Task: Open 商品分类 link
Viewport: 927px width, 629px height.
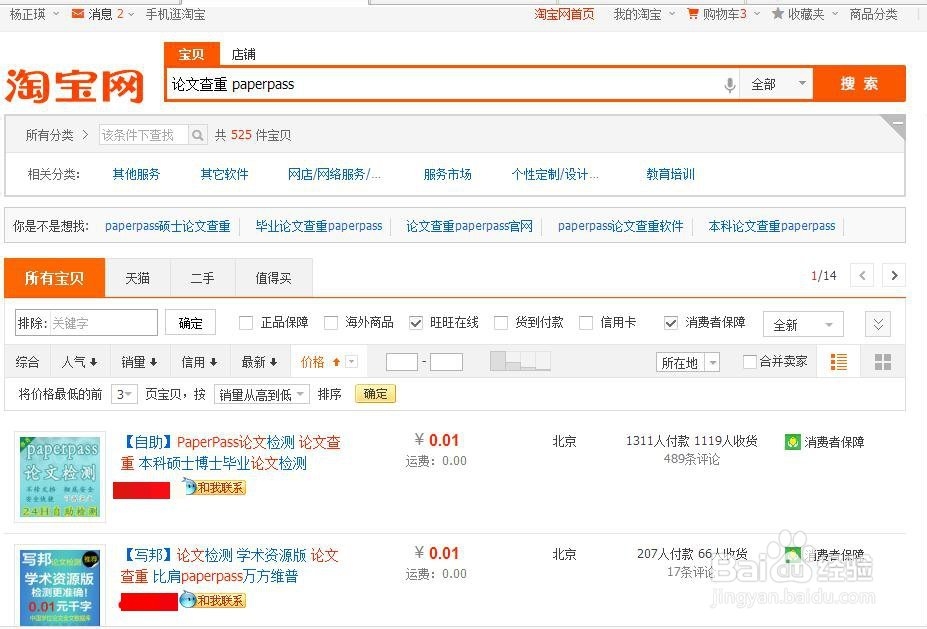Action: coord(873,14)
